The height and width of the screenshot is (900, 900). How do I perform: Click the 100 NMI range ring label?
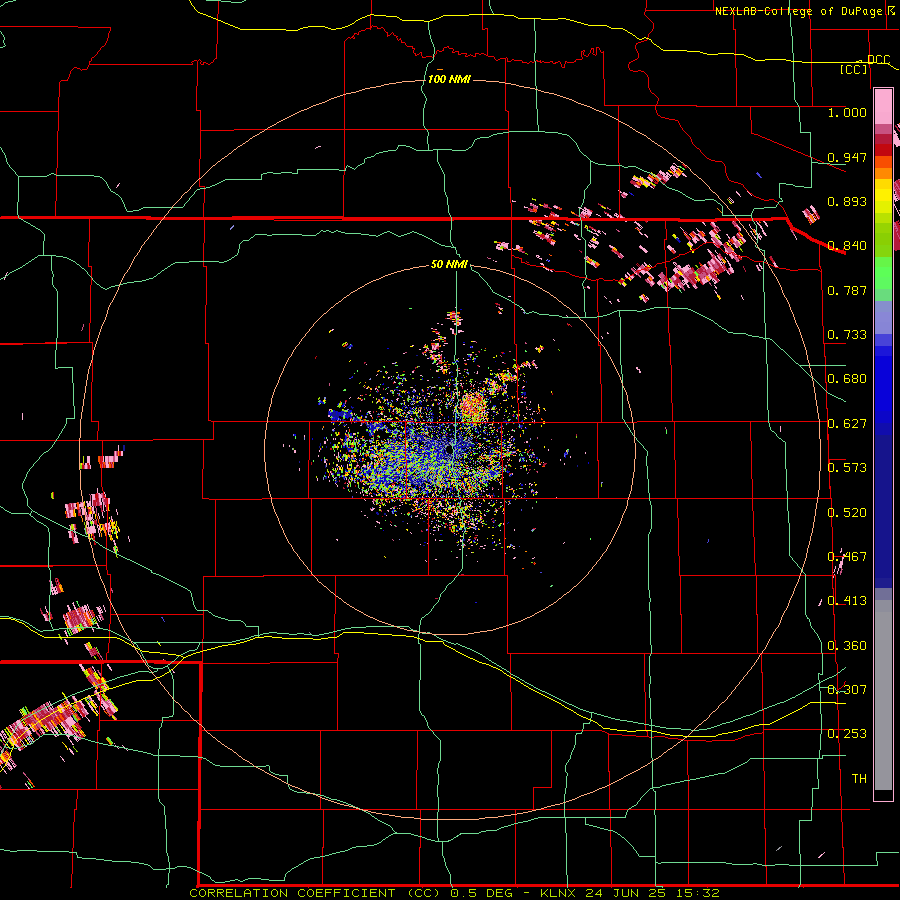(449, 79)
